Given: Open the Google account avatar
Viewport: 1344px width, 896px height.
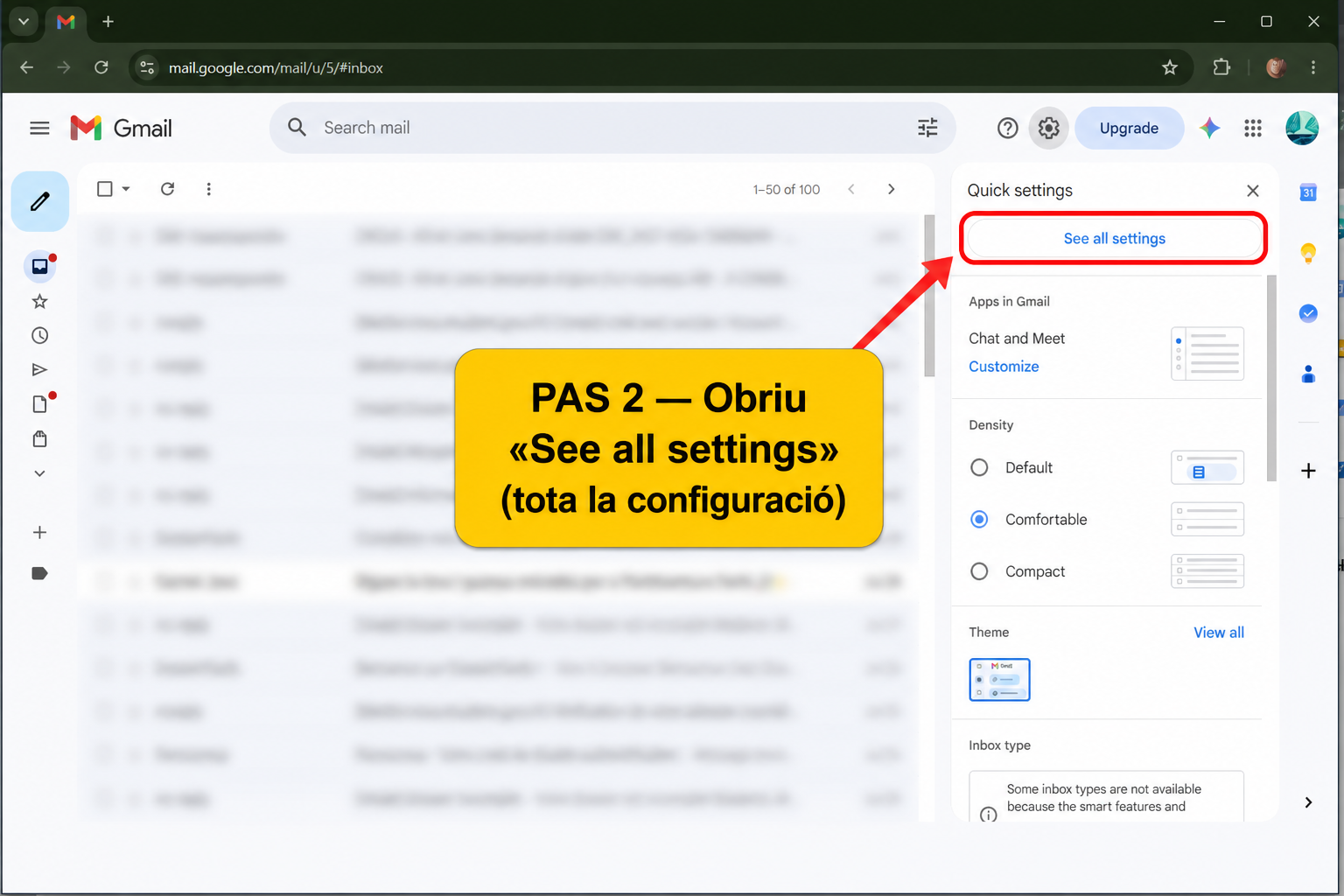Looking at the screenshot, I should click(x=1302, y=128).
